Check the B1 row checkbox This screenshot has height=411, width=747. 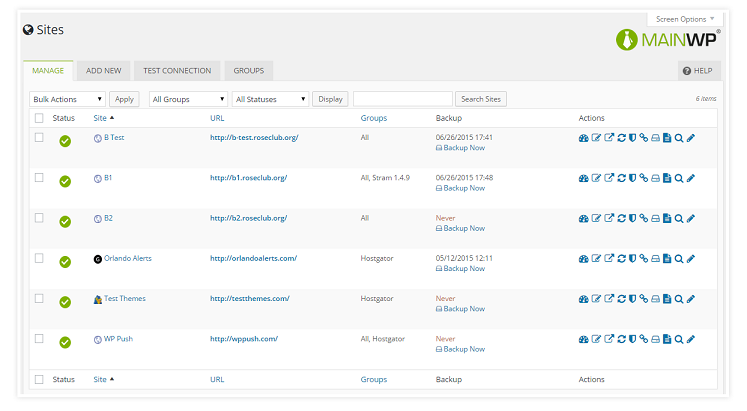click(x=39, y=178)
